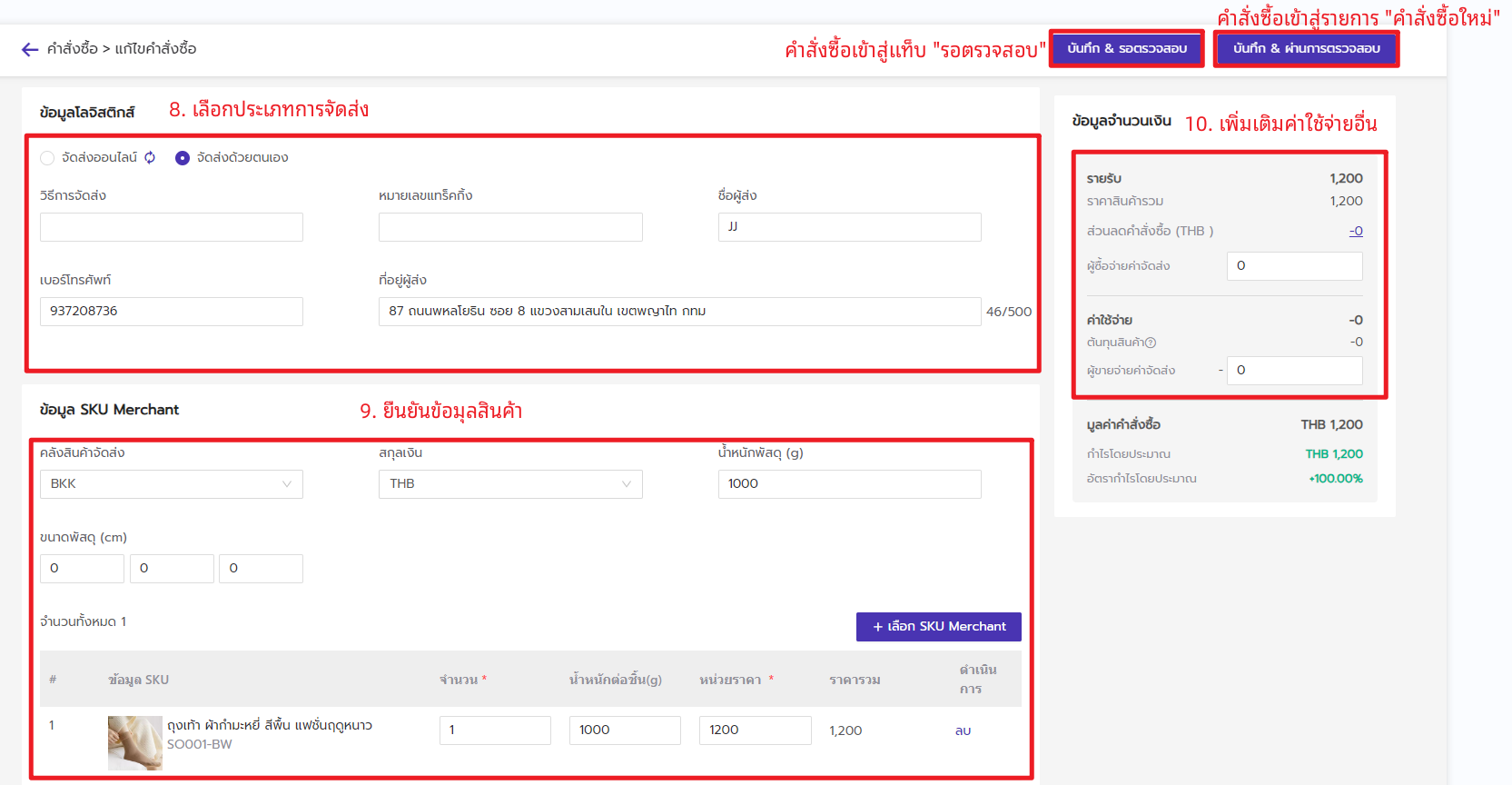Click the ผู้ซื้อจ่ายค่าจัดส่ง amount field
The height and width of the screenshot is (785, 1512).
(1295, 266)
